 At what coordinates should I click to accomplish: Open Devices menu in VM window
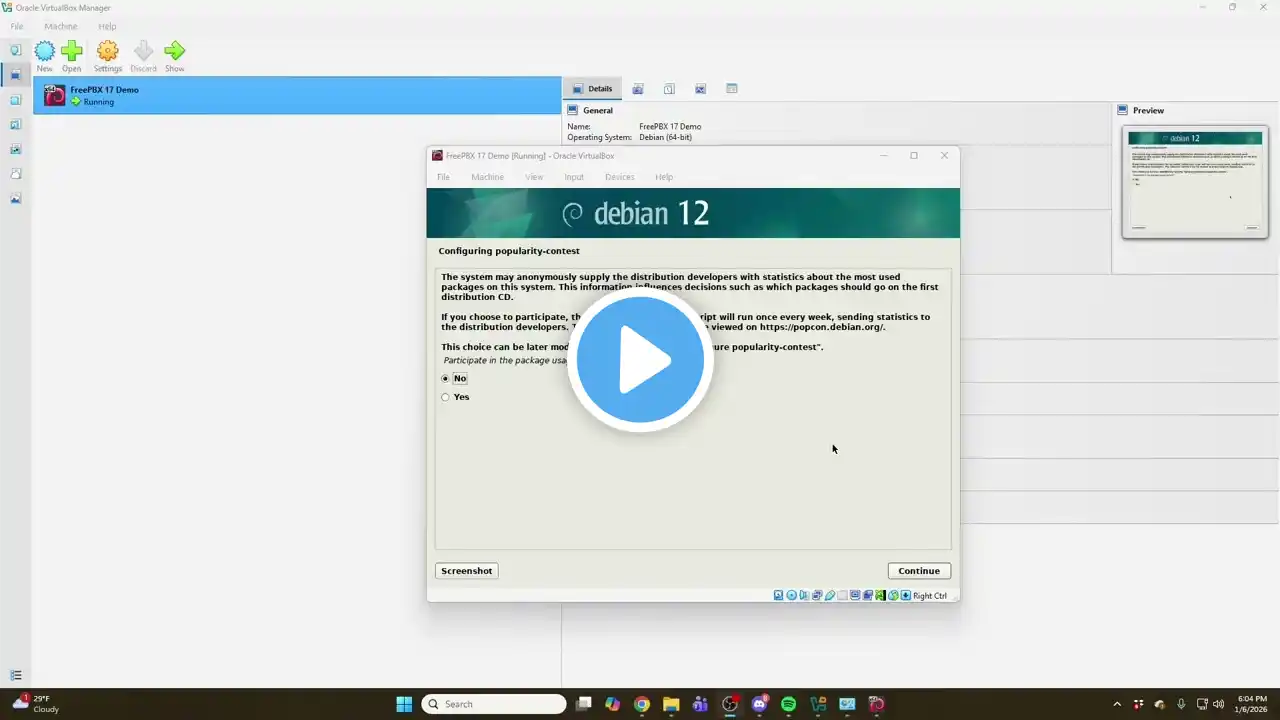pos(619,177)
